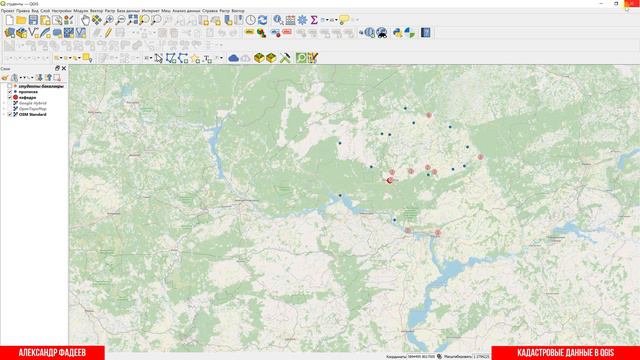The image size is (640, 360).
Task: Toggle visibility of кафедра layer
Action: [x=10, y=98]
